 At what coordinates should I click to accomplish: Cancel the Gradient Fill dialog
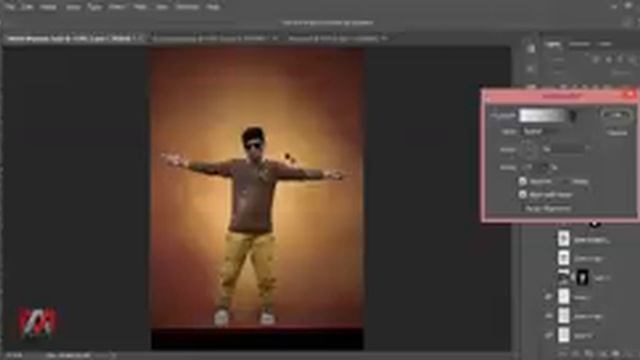tap(617, 133)
